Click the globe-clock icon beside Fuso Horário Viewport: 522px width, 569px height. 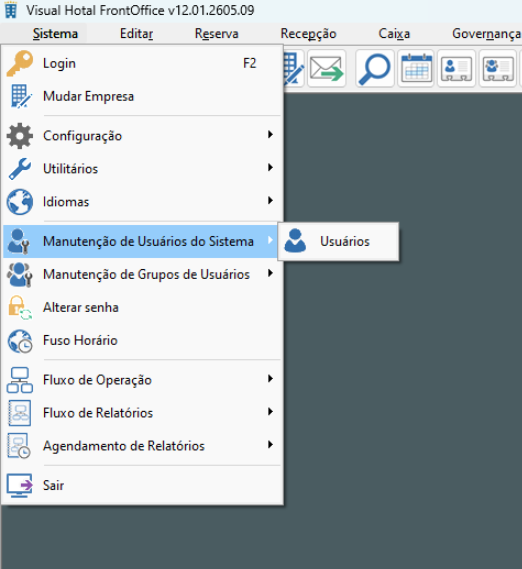20,341
